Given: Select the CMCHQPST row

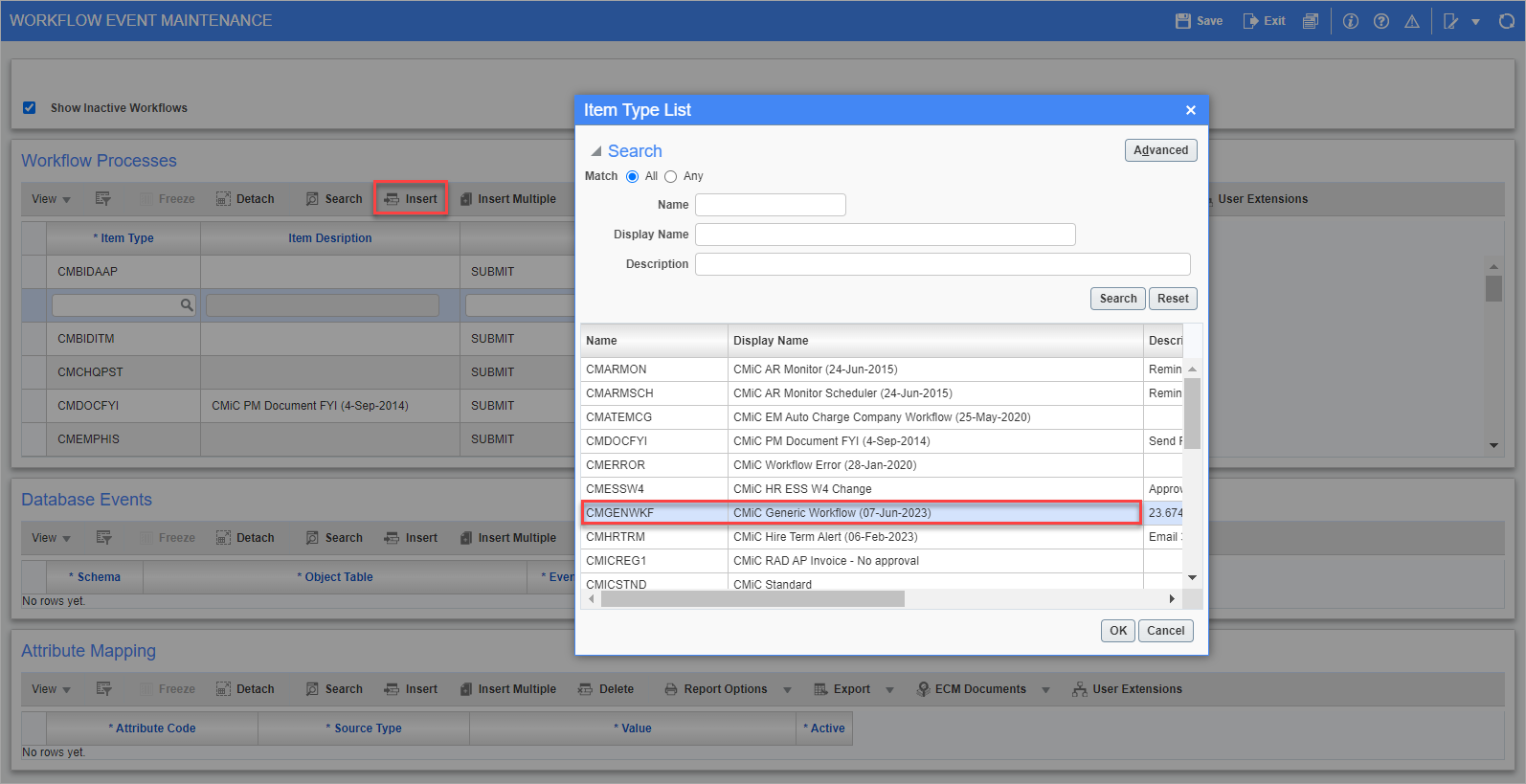Looking at the screenshot, I should 297,372.
